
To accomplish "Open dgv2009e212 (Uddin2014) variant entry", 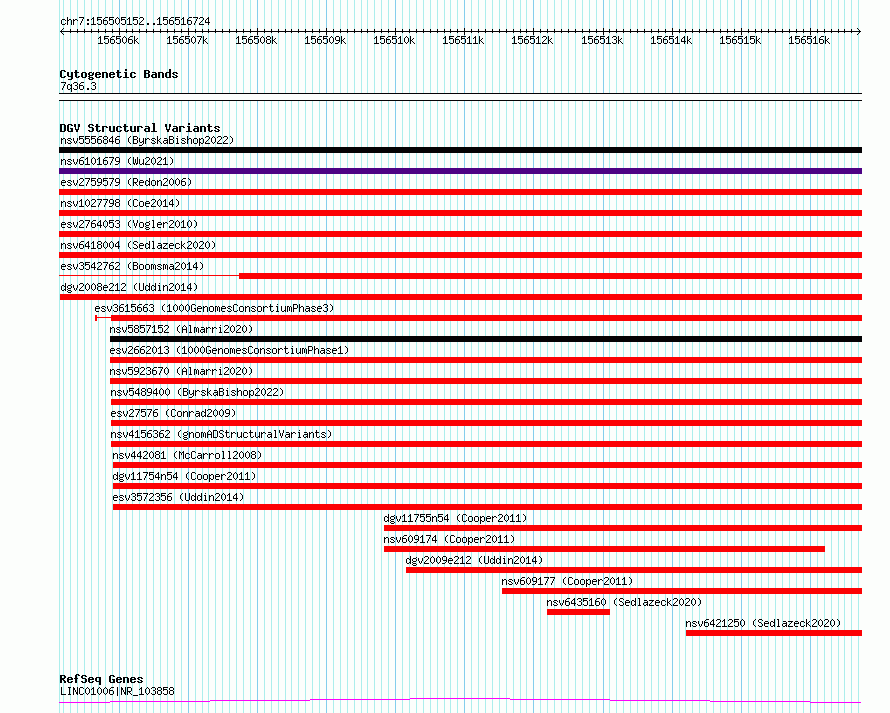I will 474,560.
